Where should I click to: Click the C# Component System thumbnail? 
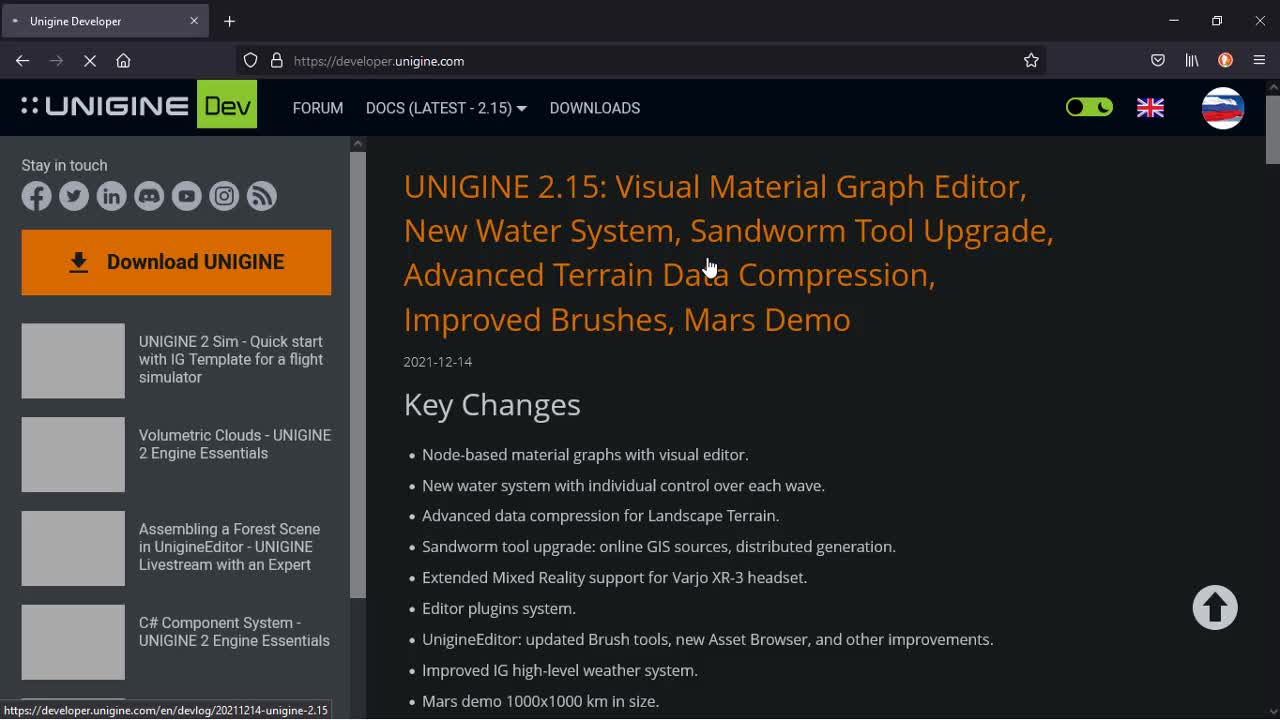click(x=73, y=642)
